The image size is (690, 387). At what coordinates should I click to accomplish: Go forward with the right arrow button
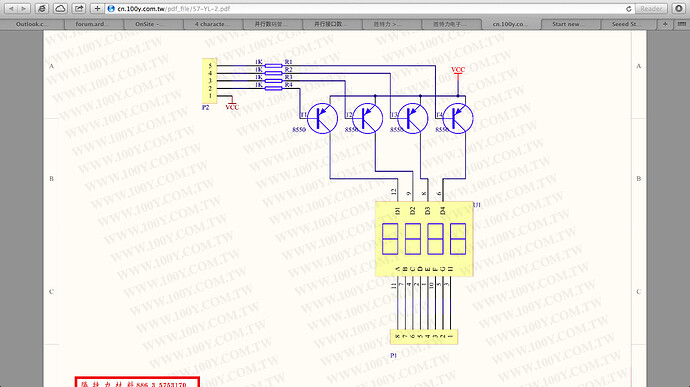point(24,8)
